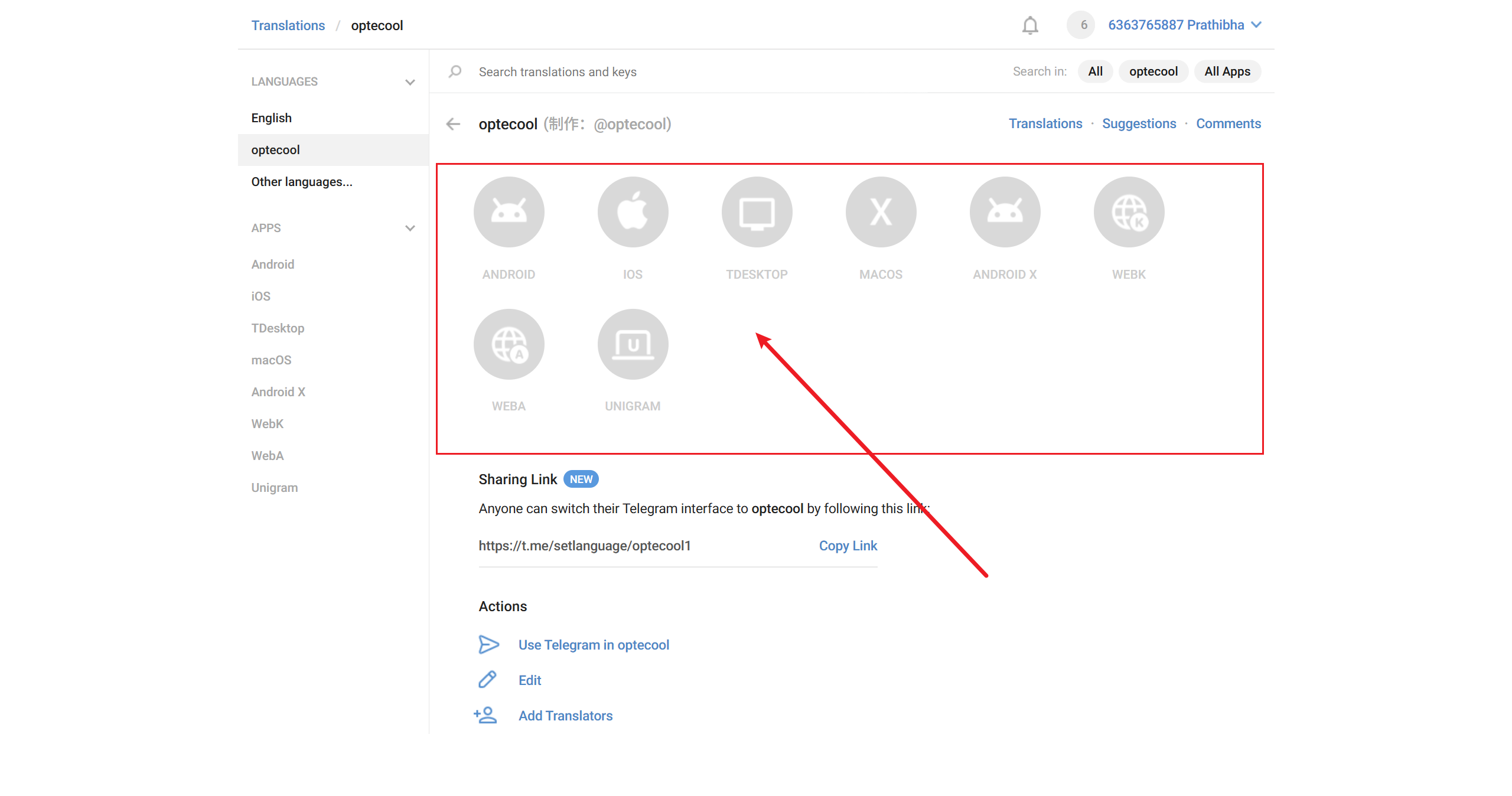
Task: Open the WebK globe icon
Action: tap(1129, 212)
